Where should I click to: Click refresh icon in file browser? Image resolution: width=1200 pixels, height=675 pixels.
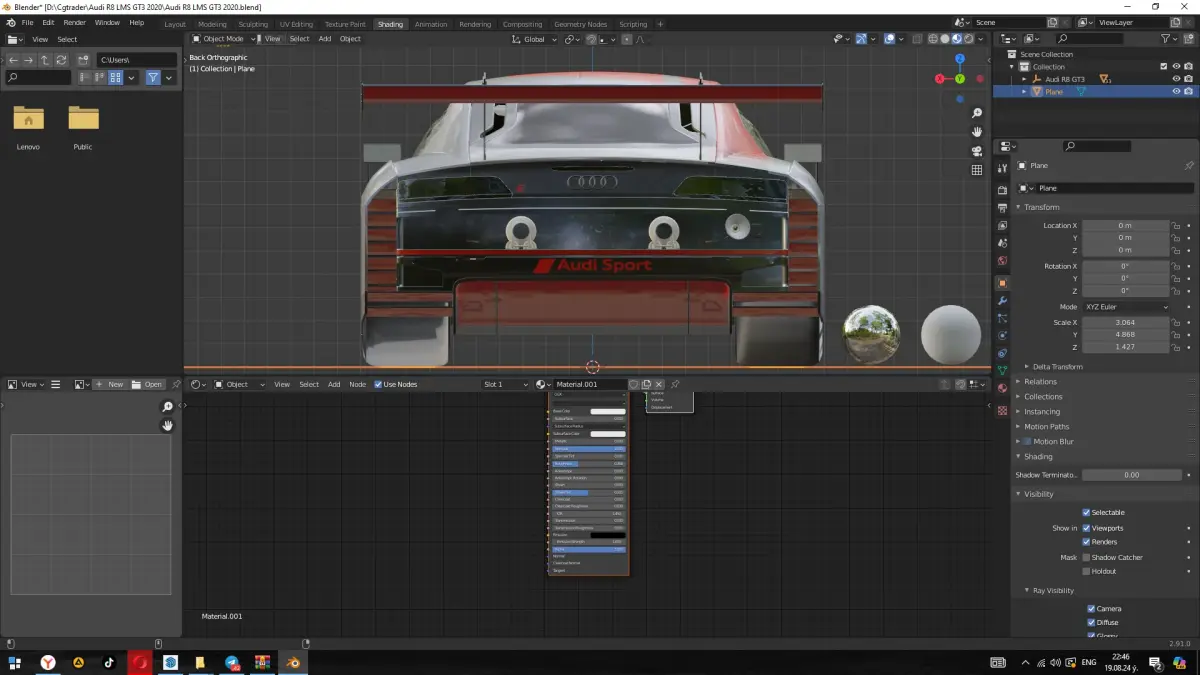point(62,60)
